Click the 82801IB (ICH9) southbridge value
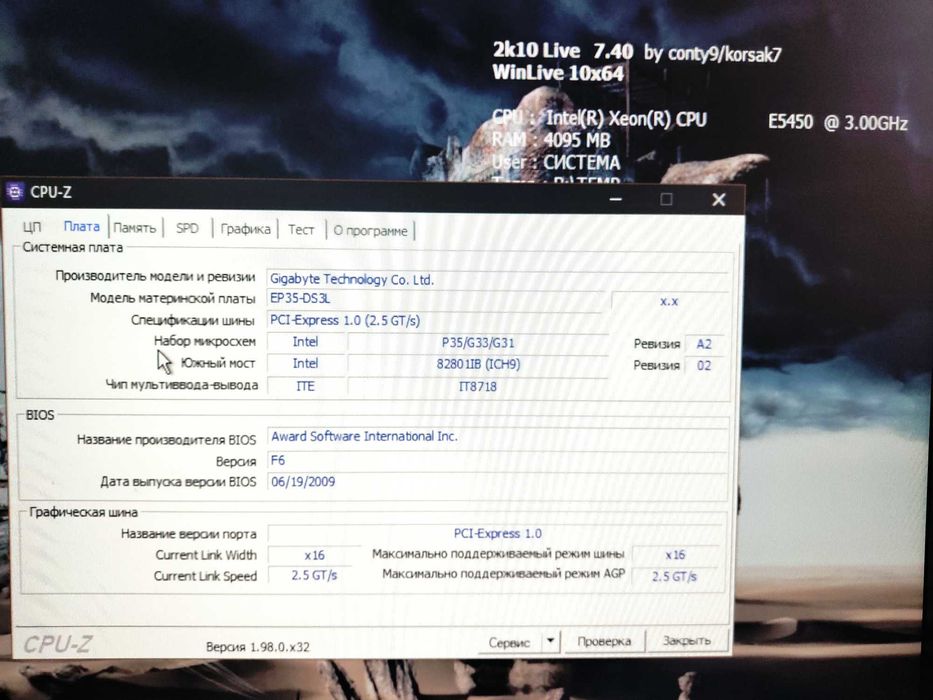This screenshot has height=700, width=933. (478, 364)
